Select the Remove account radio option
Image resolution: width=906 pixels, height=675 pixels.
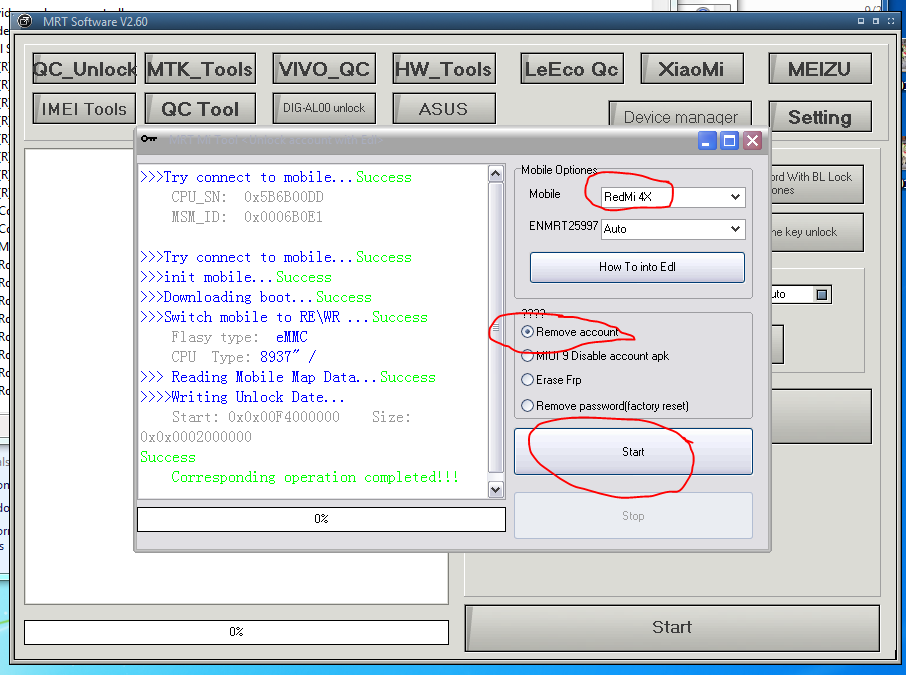pyautogui.click(x=570, y=332)
